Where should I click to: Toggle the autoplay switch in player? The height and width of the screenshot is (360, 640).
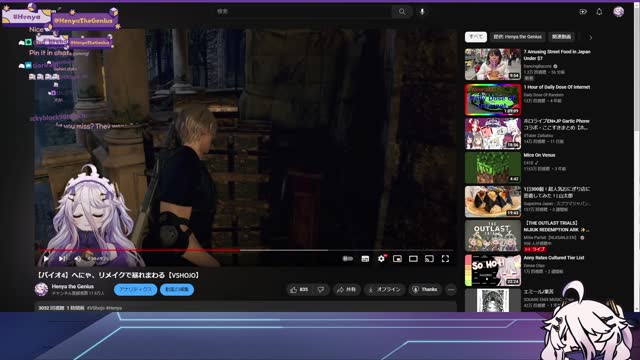coord(348,259)
